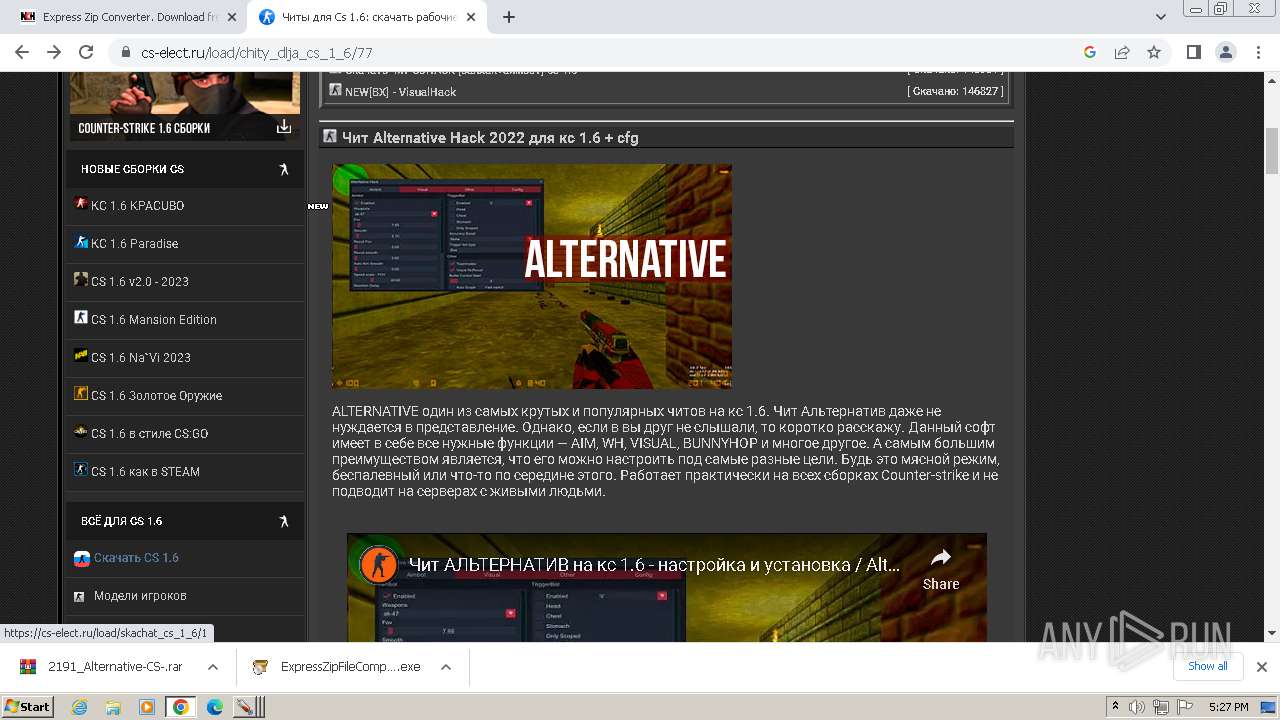The height and width of the screenshot is (720, 1280).
Task: Open Action Center flag icon
Action: tap(1185, 707)
